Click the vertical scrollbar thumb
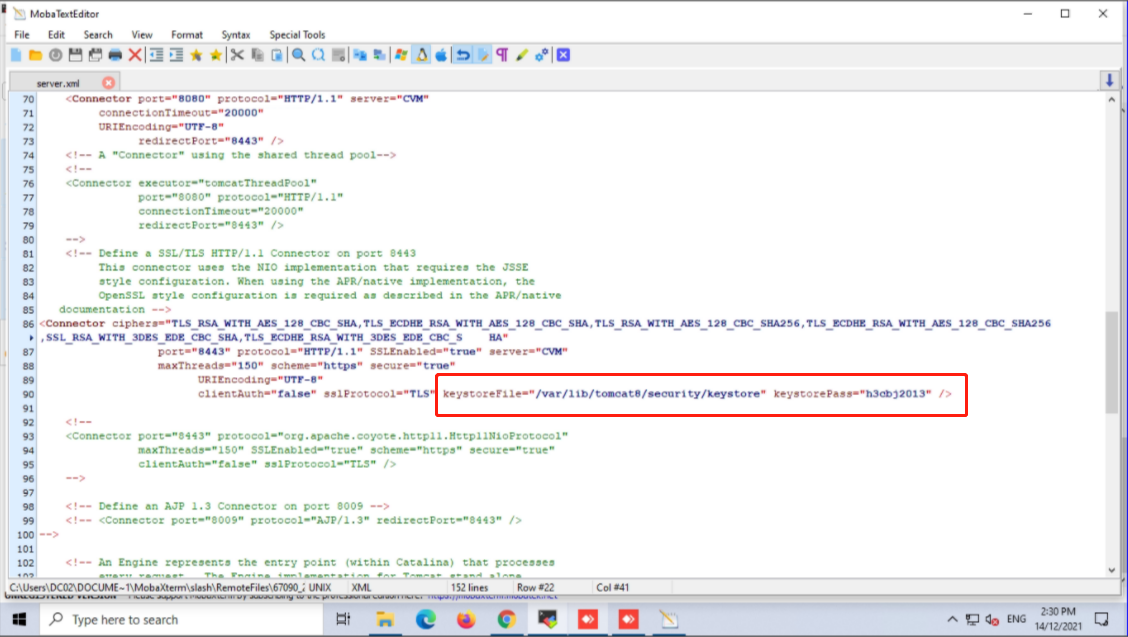The height and width of the screenshot is (637, 1128). 1112,363
